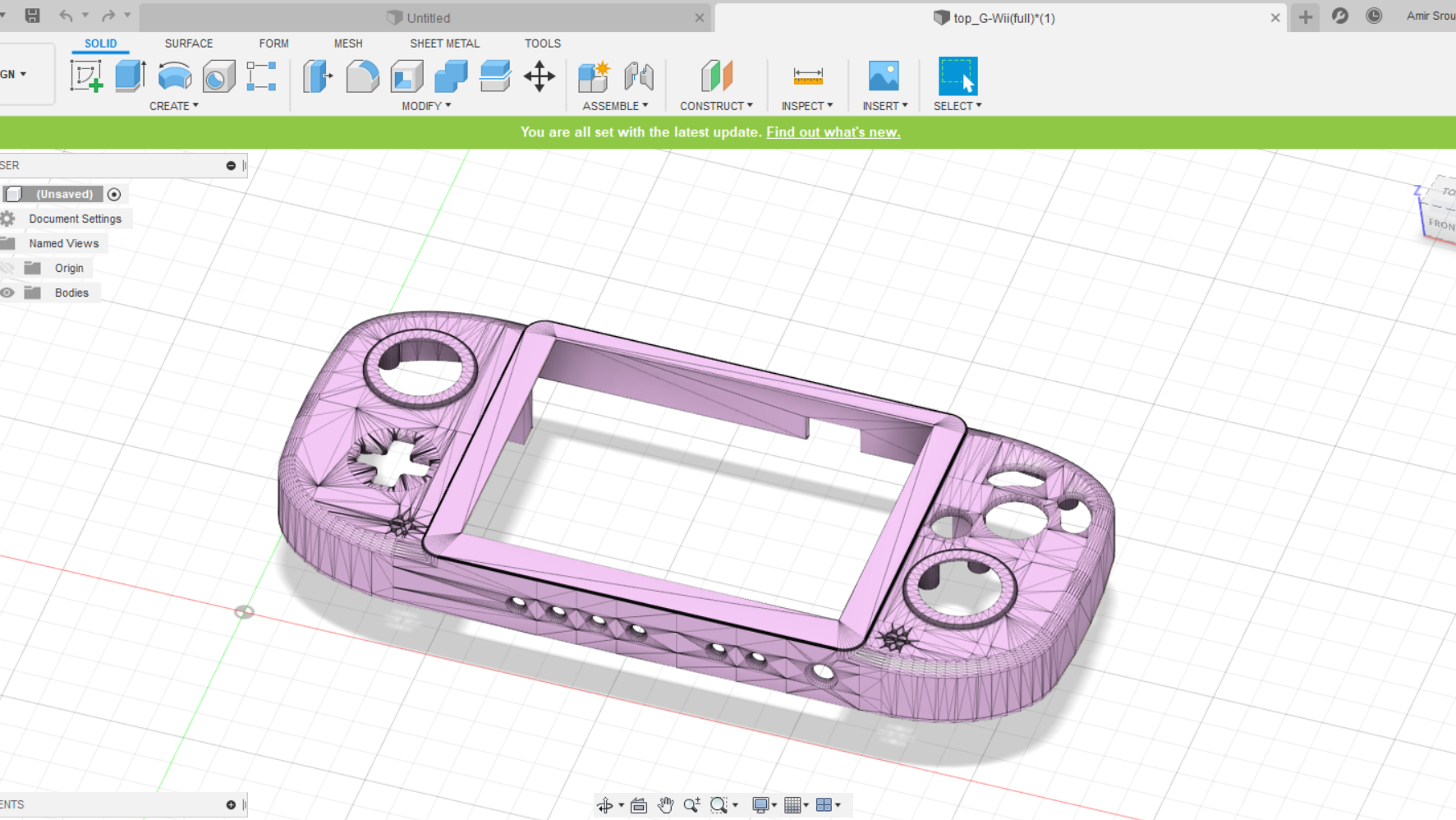Select the Fillet tool

(x=362, y=76)
